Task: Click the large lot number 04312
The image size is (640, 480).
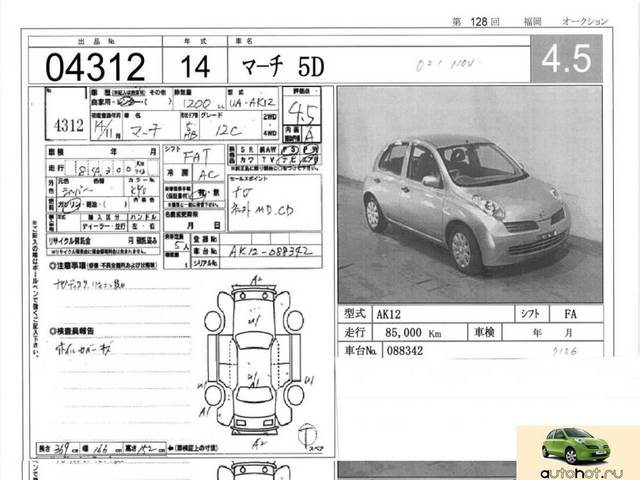Action: pyautogui.click(x=95, y=67)
